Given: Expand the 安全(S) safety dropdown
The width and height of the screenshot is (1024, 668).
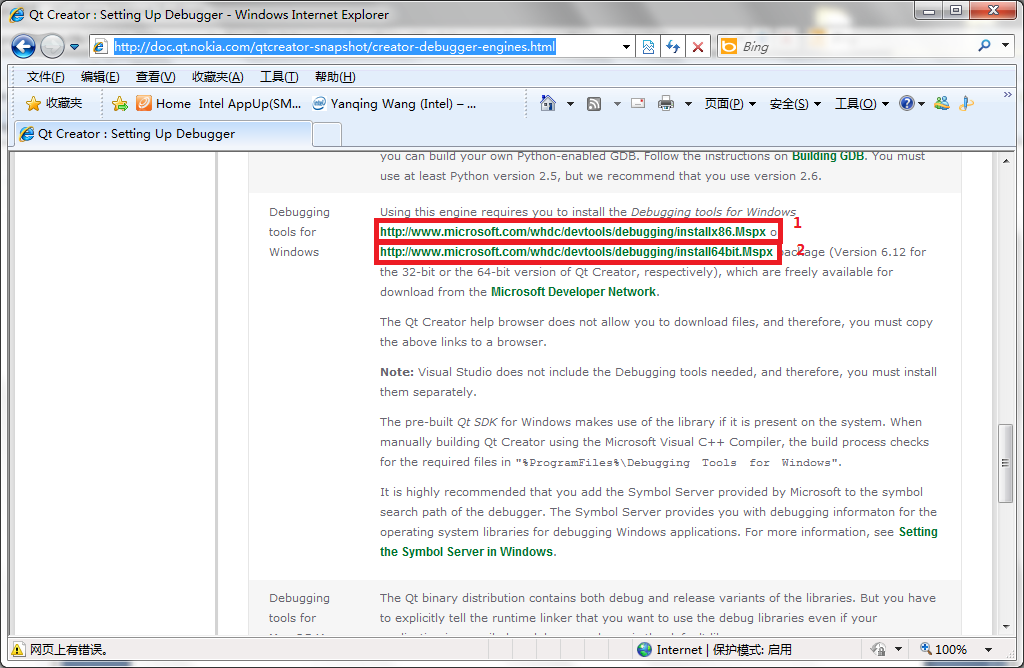Looking at the screenshot, I should coord(795,103).
